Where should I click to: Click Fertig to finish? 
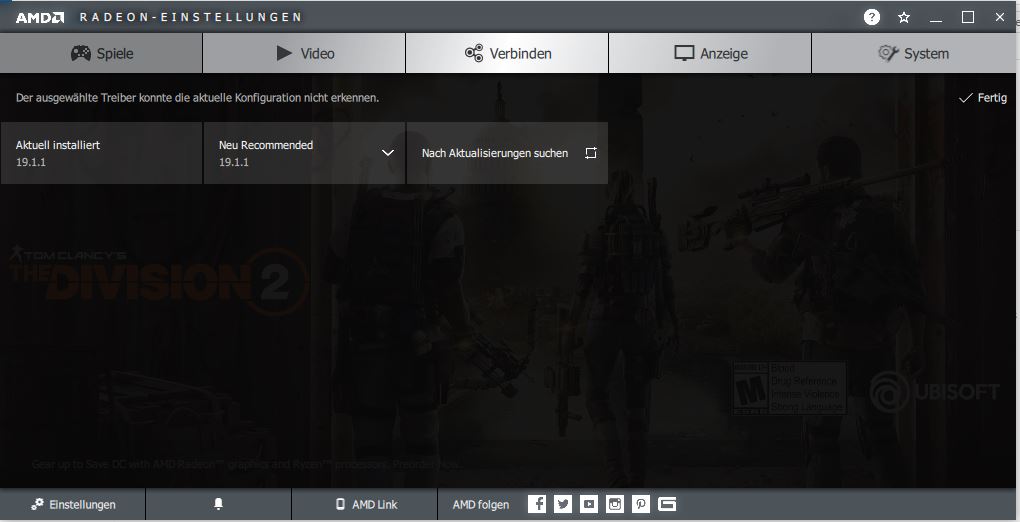(x=983, y=98)
